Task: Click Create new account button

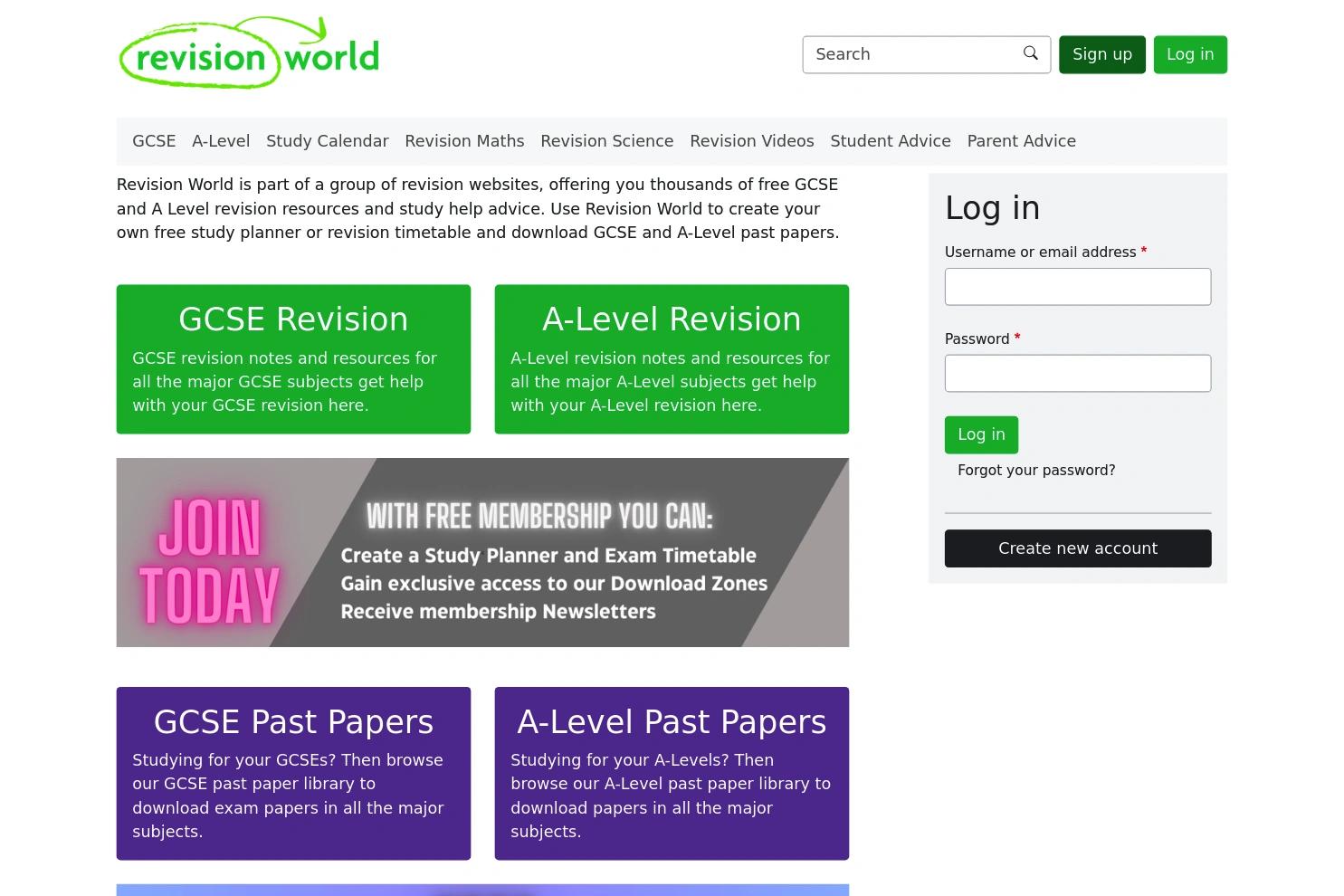Action: pos(1078,548)
